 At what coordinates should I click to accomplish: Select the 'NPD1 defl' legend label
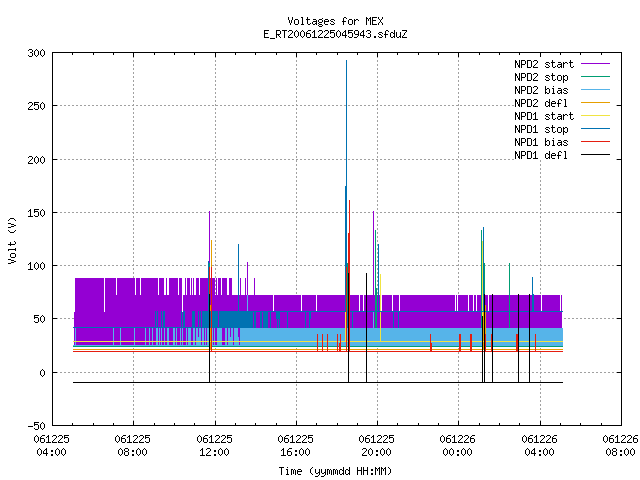[x=541, y=156]
